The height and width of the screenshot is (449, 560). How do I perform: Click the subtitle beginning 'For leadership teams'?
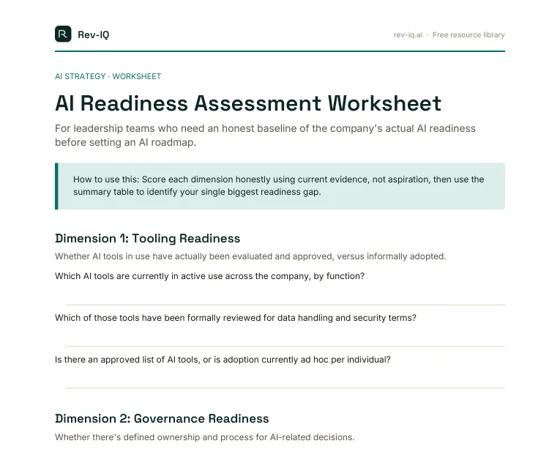[x=265, y=135]
